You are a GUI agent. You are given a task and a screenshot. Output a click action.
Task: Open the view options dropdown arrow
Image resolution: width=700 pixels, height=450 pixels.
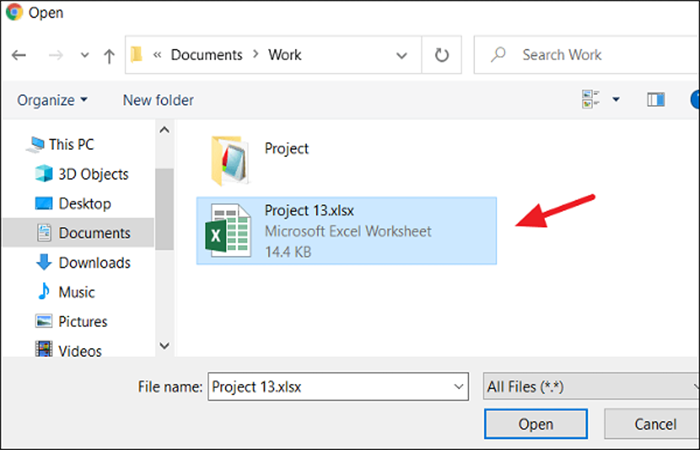(616, 99)
